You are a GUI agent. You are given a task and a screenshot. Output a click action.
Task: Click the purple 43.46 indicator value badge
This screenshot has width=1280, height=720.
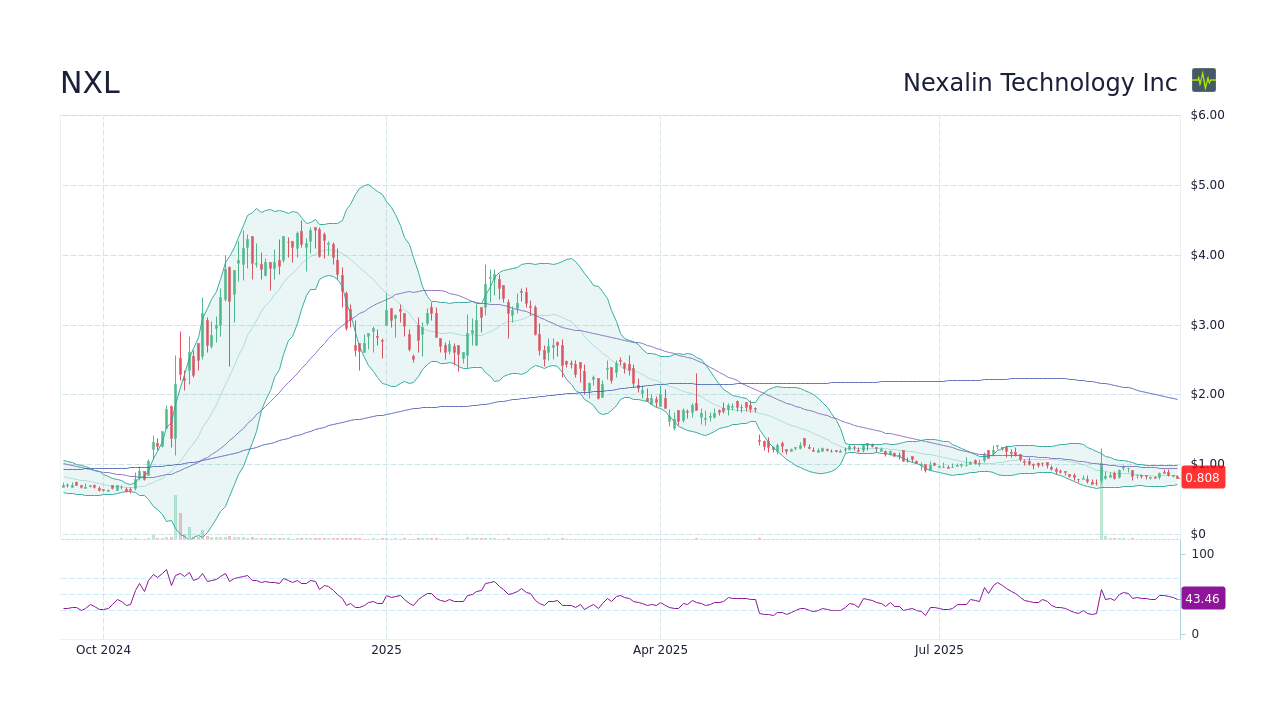coord(1203,598)
